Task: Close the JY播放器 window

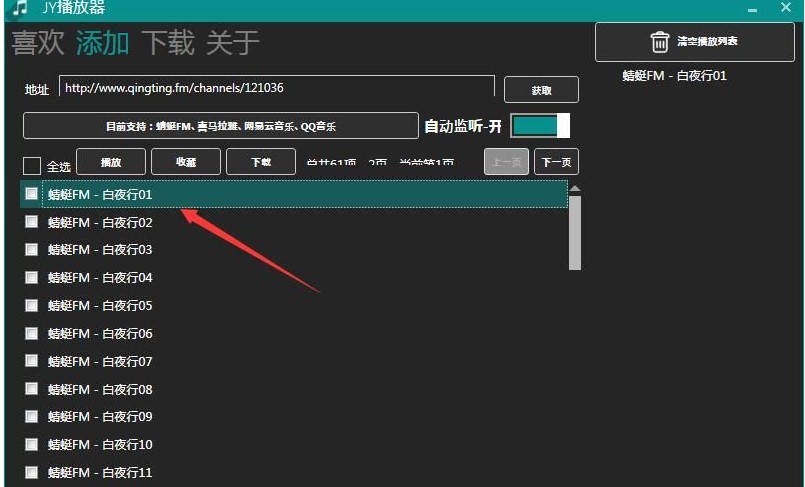Action: pyautogui.click(x=785, y=7)
